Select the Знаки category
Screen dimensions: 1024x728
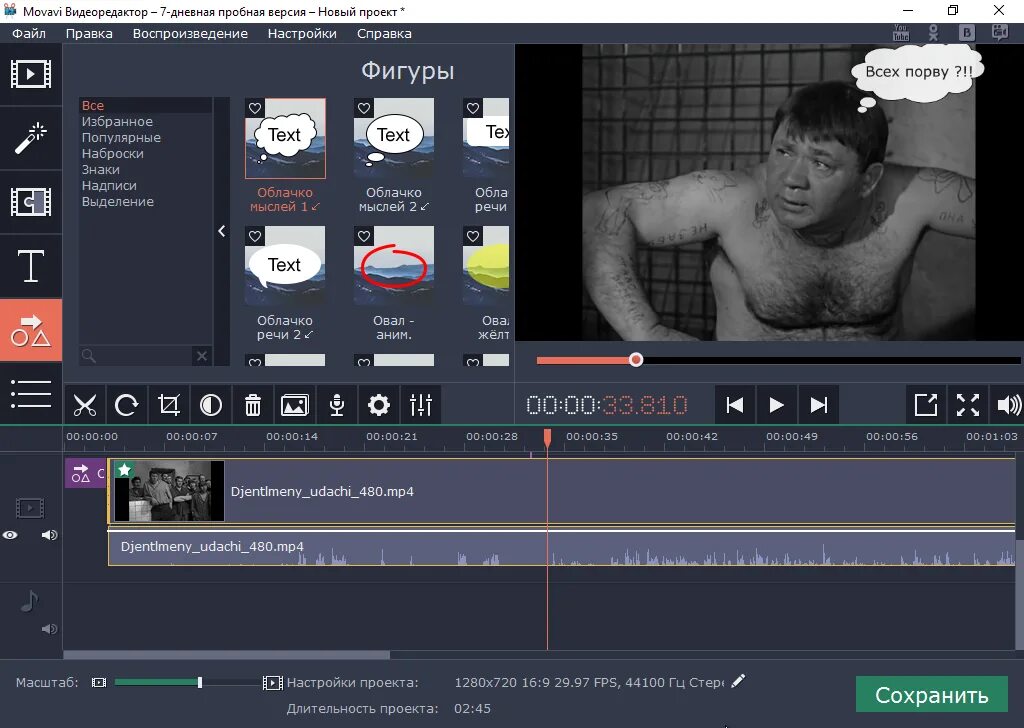145,170
